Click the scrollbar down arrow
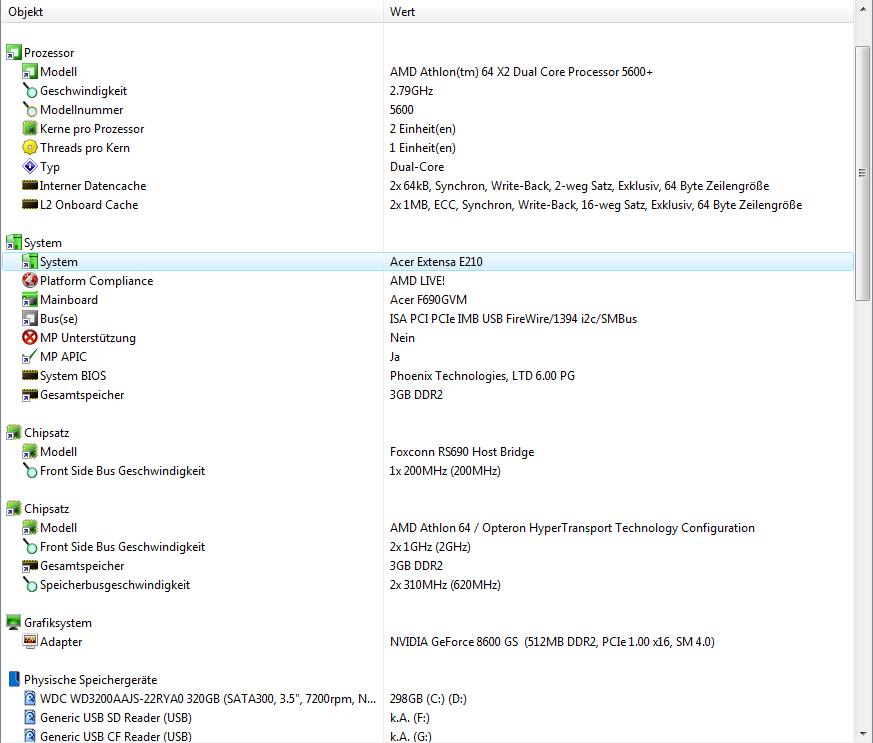Viewport: 873px width, 743px height. tap(862, 734)
